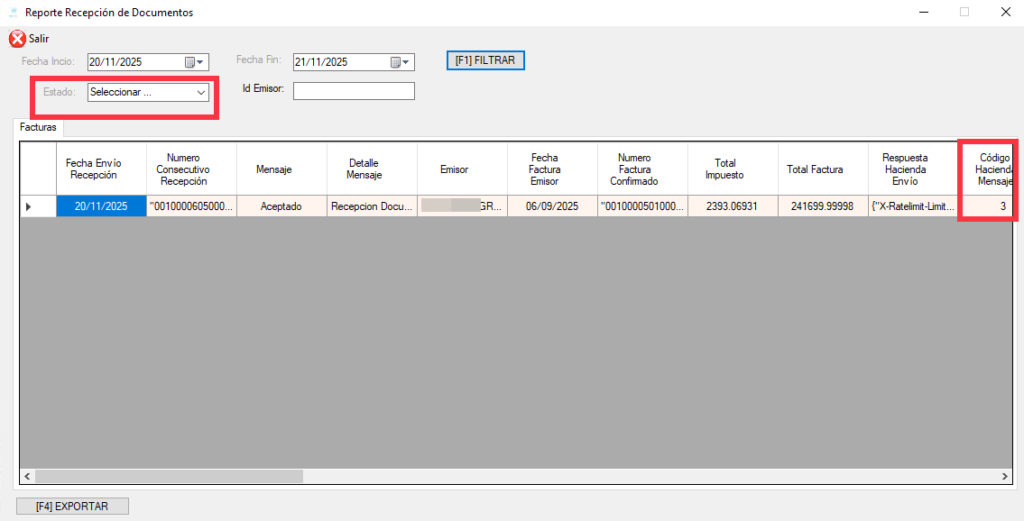
Task: Open the Fecha Fin calendar picker
Action: tap(399, 62)
